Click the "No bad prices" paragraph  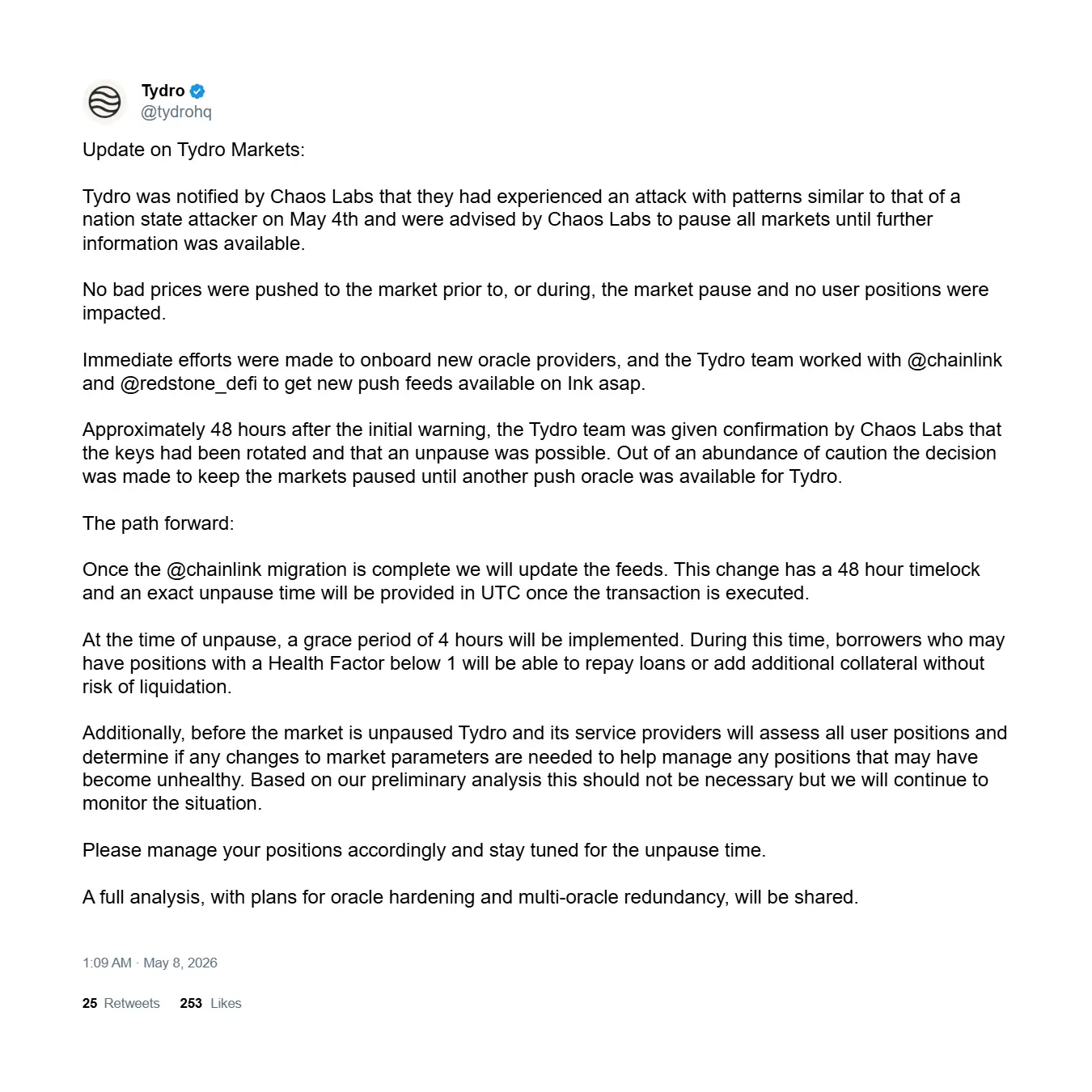click(535, 301)
